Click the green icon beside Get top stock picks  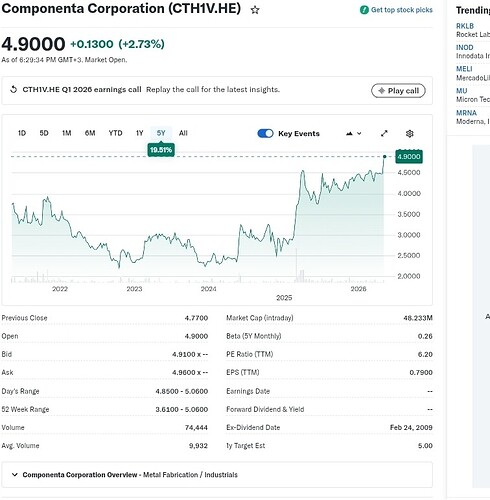[x=364, y=10]
